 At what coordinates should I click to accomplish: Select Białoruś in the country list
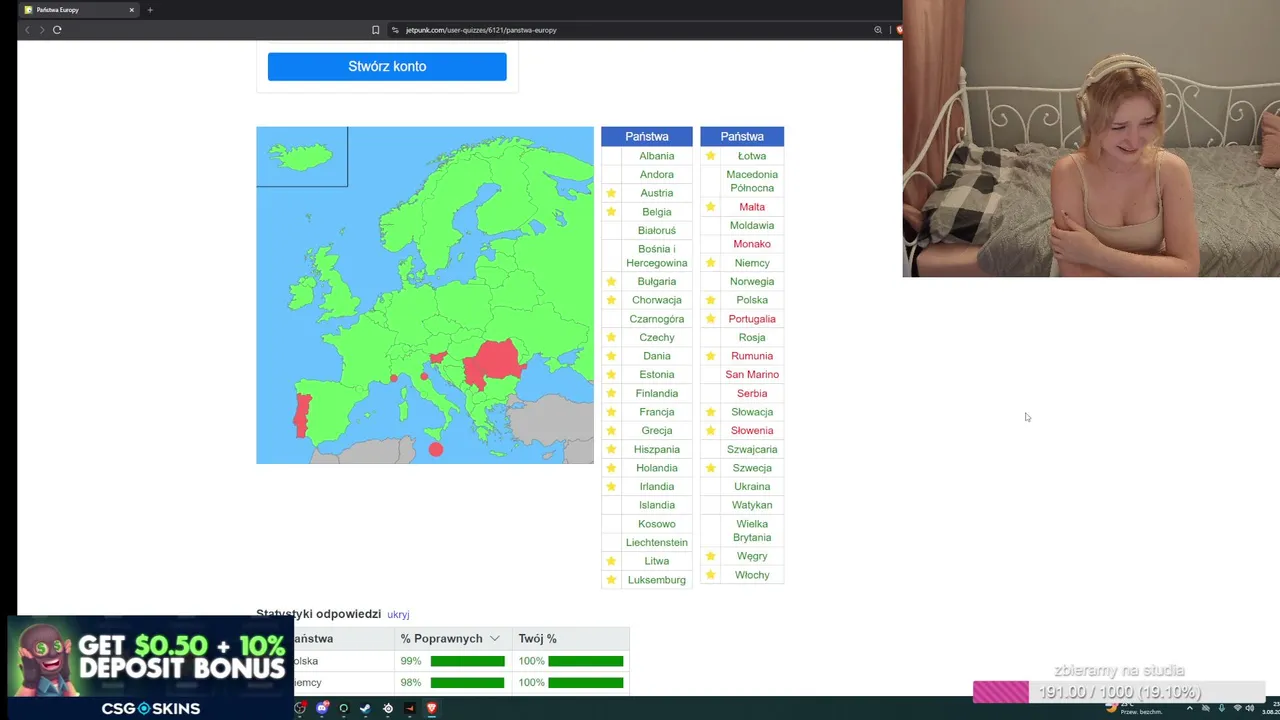(x=657, y=231)
